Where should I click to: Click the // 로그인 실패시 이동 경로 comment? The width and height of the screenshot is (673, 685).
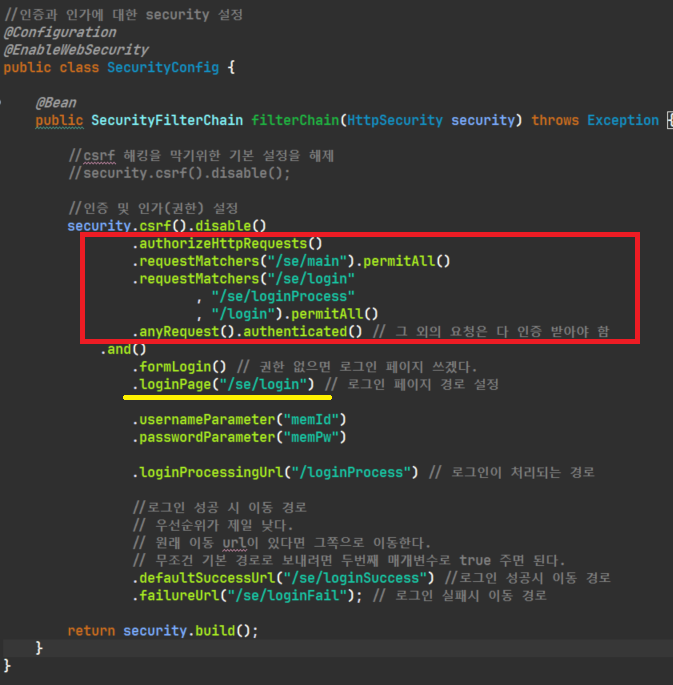click(x=460, y=595)
